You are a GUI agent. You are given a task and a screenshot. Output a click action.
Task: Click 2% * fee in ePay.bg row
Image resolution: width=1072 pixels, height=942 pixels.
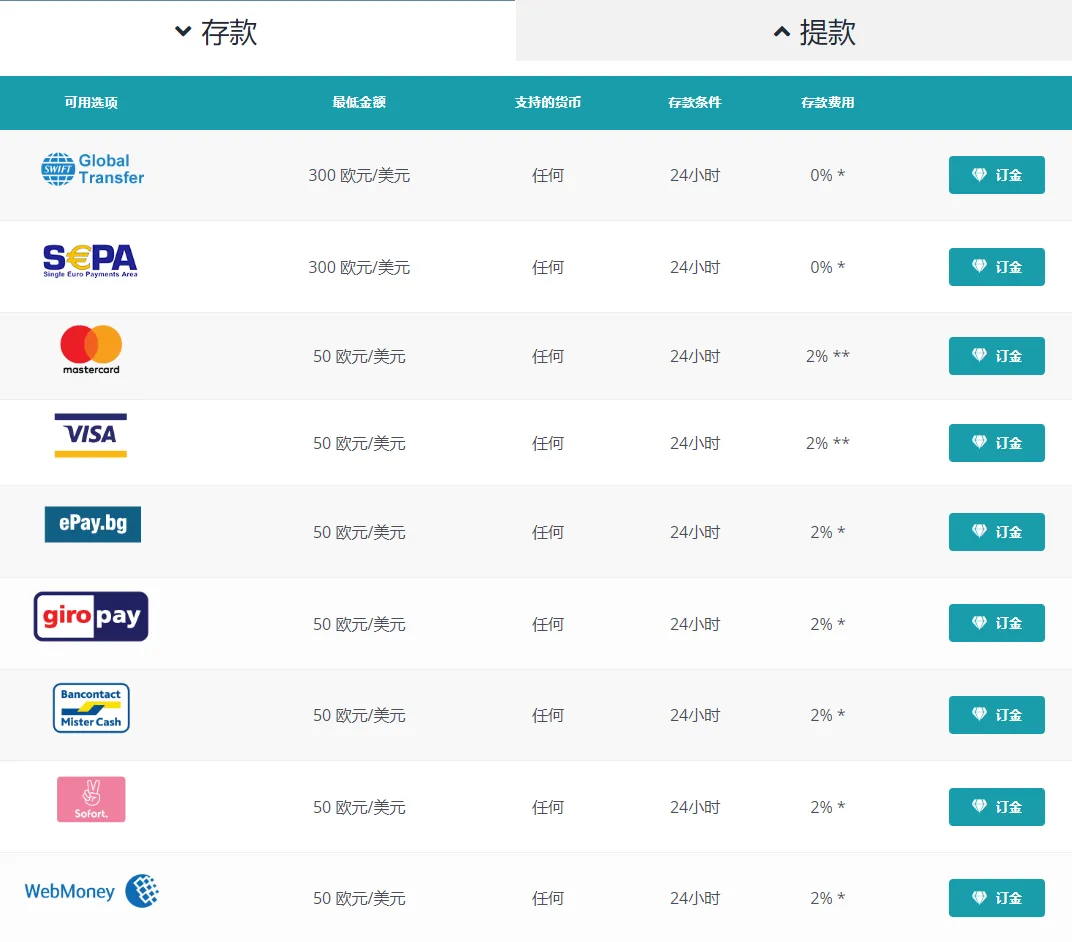(828, 532)
